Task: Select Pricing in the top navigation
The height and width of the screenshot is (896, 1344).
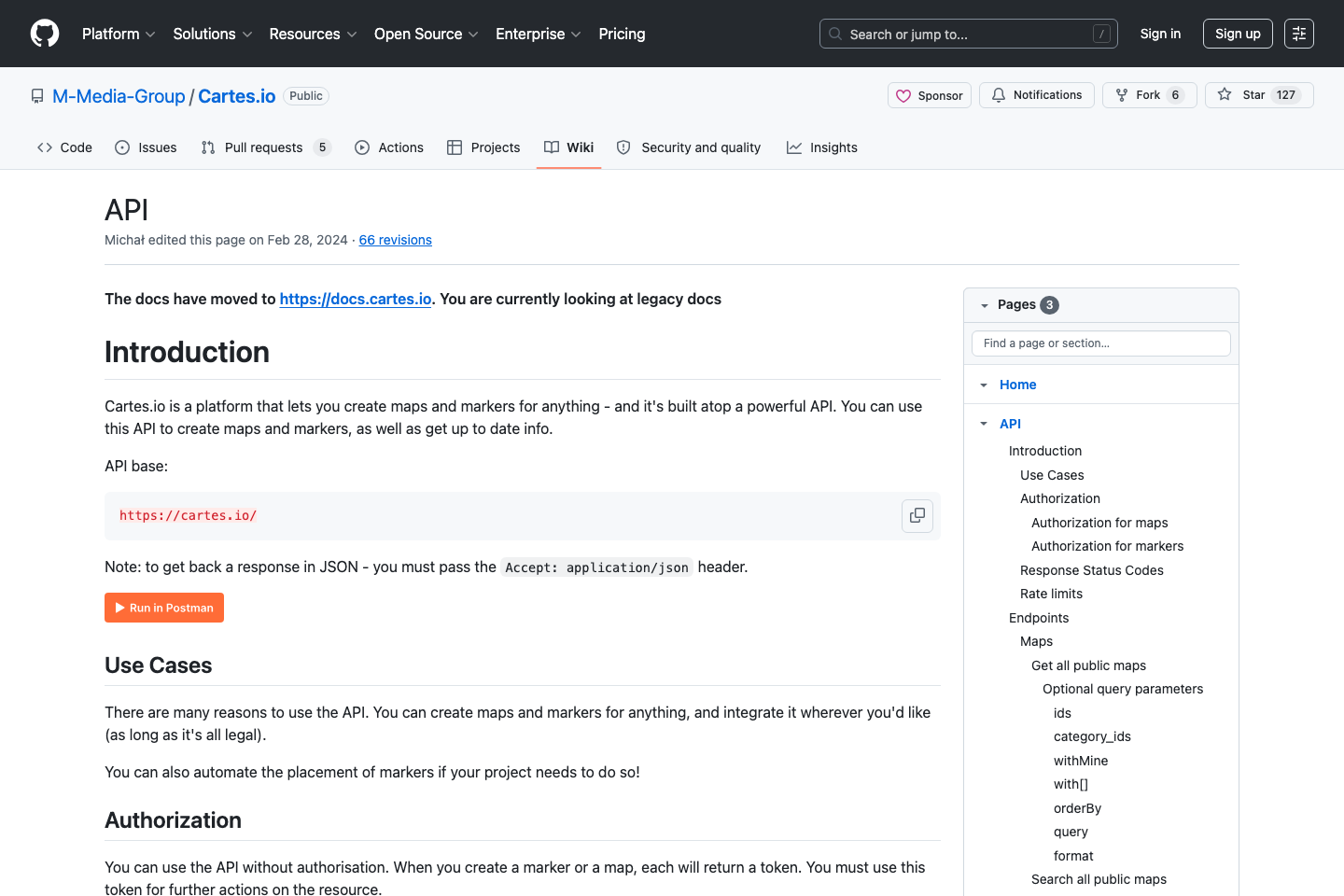Action: 622,34
